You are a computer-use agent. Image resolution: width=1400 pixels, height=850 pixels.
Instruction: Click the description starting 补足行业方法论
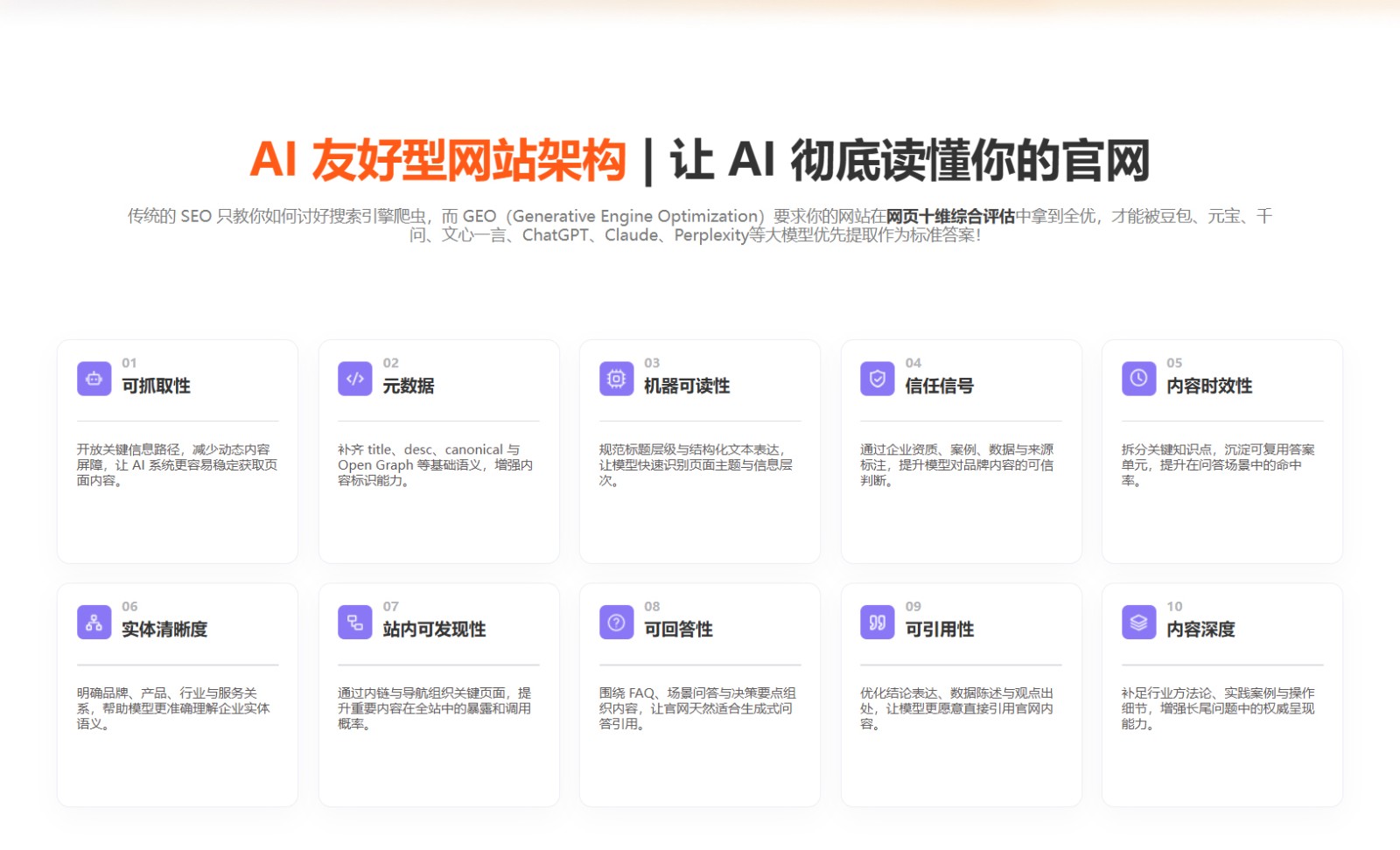pos(1218,708)
